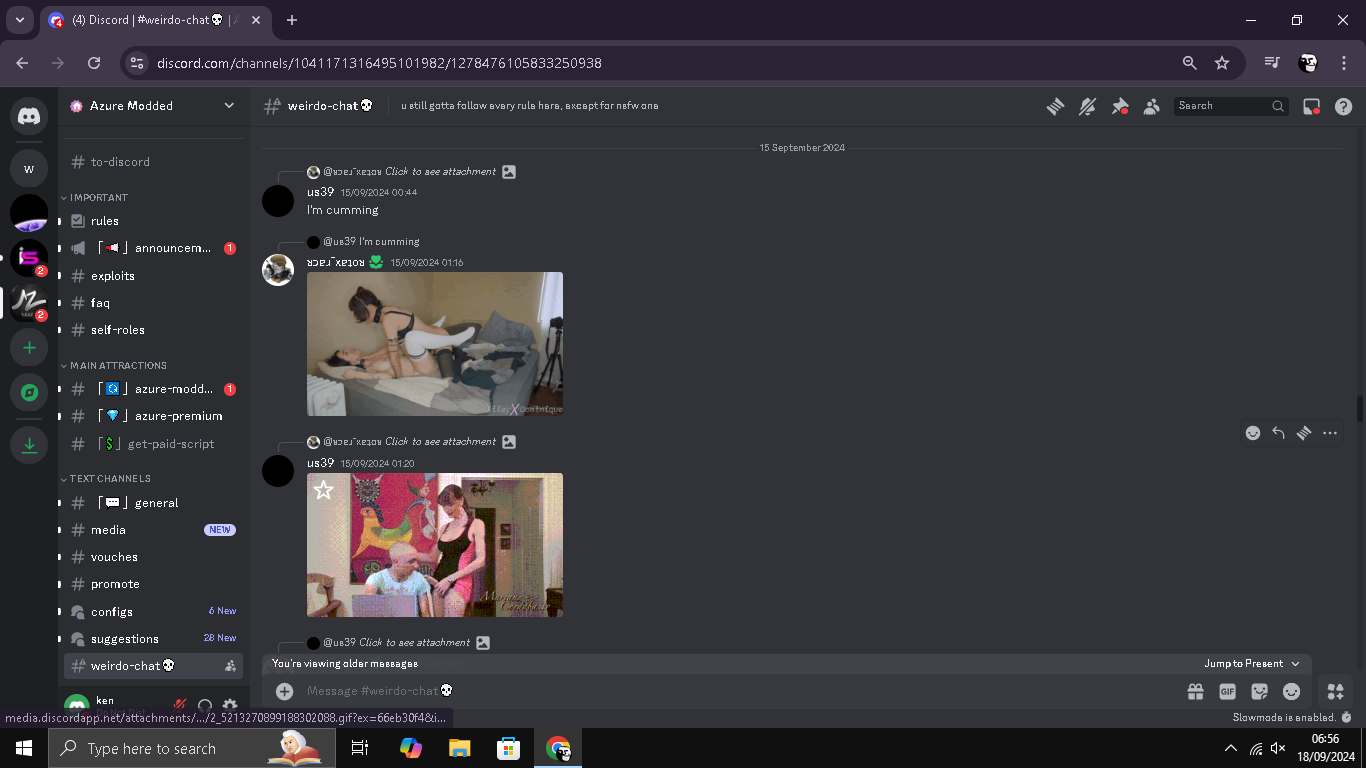Open the apps launcher icon

pos(1335,691)
